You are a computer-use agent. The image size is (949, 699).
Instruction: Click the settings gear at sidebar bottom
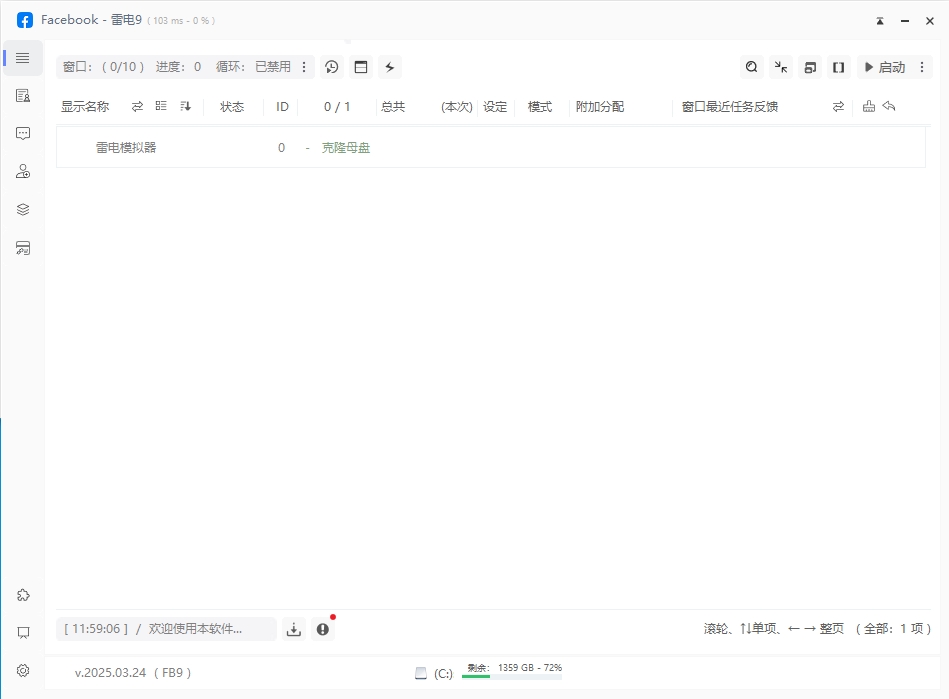(x=22, y=670)
